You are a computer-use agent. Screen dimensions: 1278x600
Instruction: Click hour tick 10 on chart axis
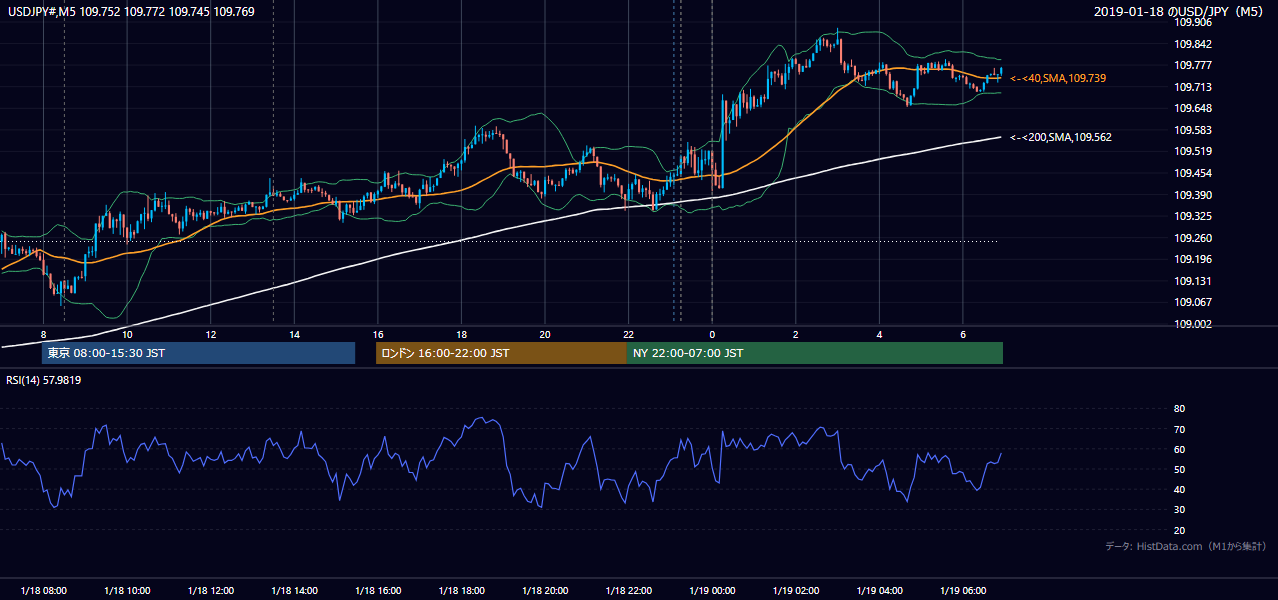click(x=127, y=334)
